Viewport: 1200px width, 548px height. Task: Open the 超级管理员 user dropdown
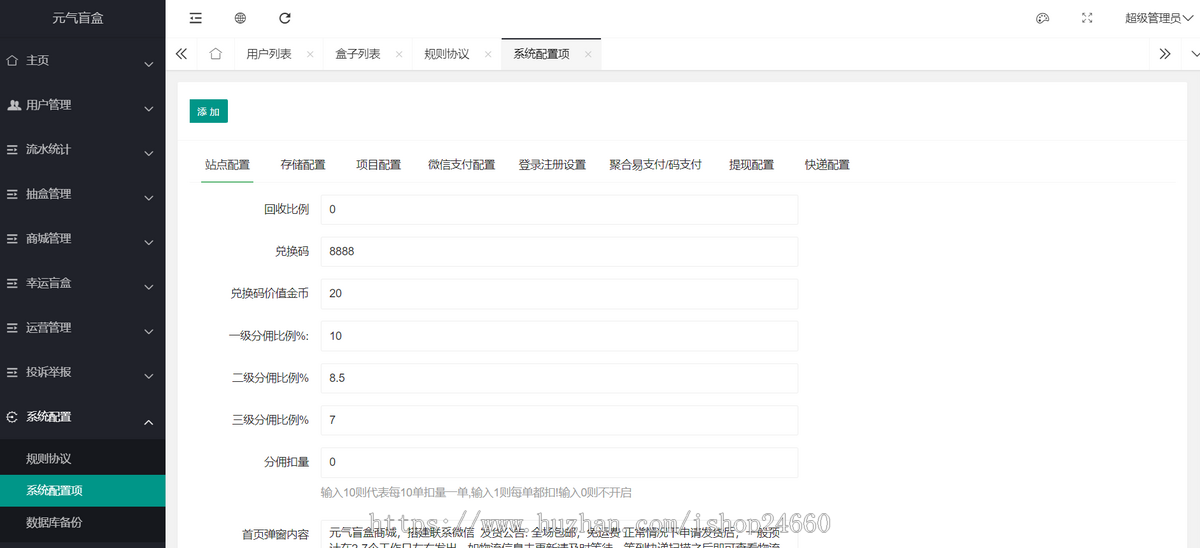[x=1158, y=18]
